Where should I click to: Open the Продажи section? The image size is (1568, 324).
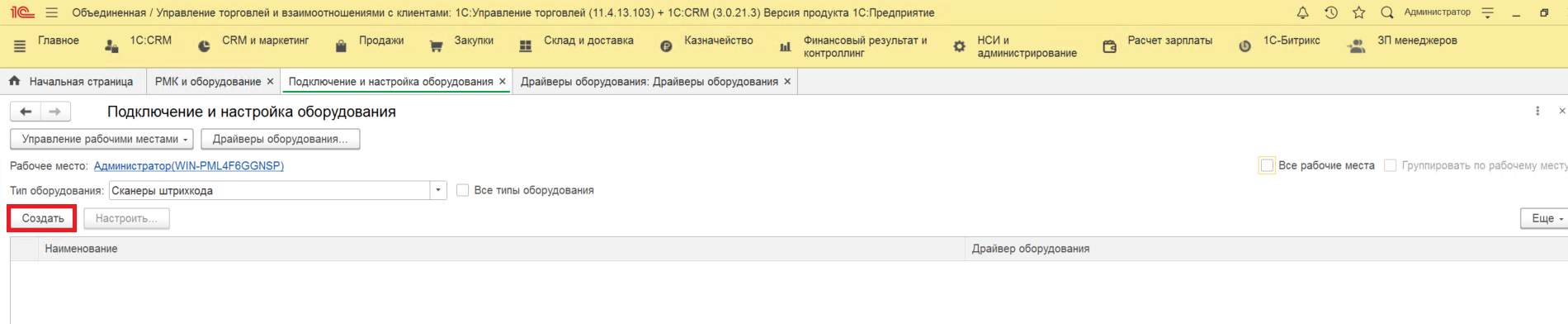coord(370,40)
